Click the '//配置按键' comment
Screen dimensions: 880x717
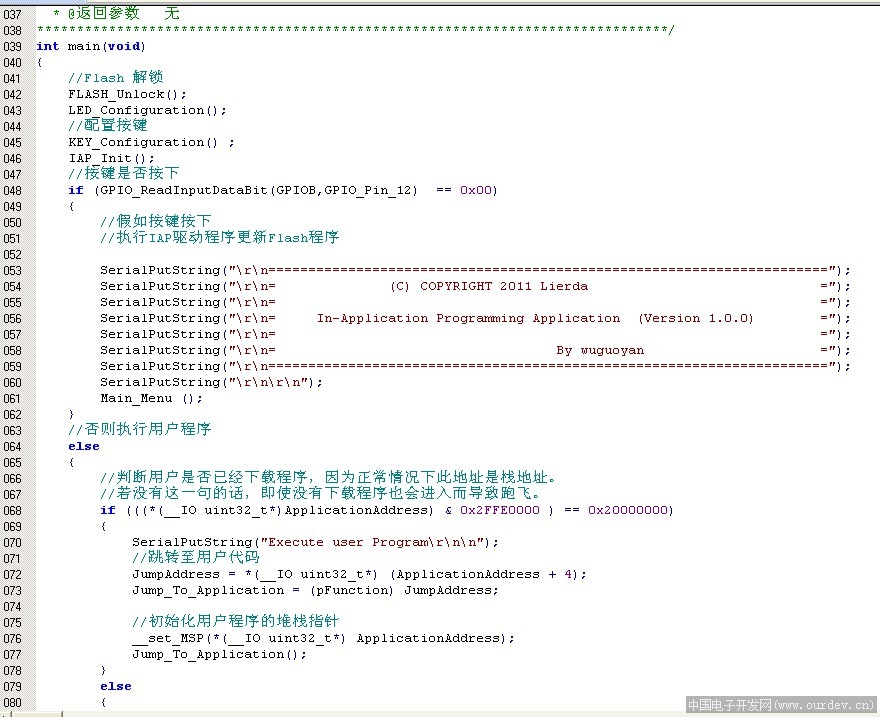[108, 125]
